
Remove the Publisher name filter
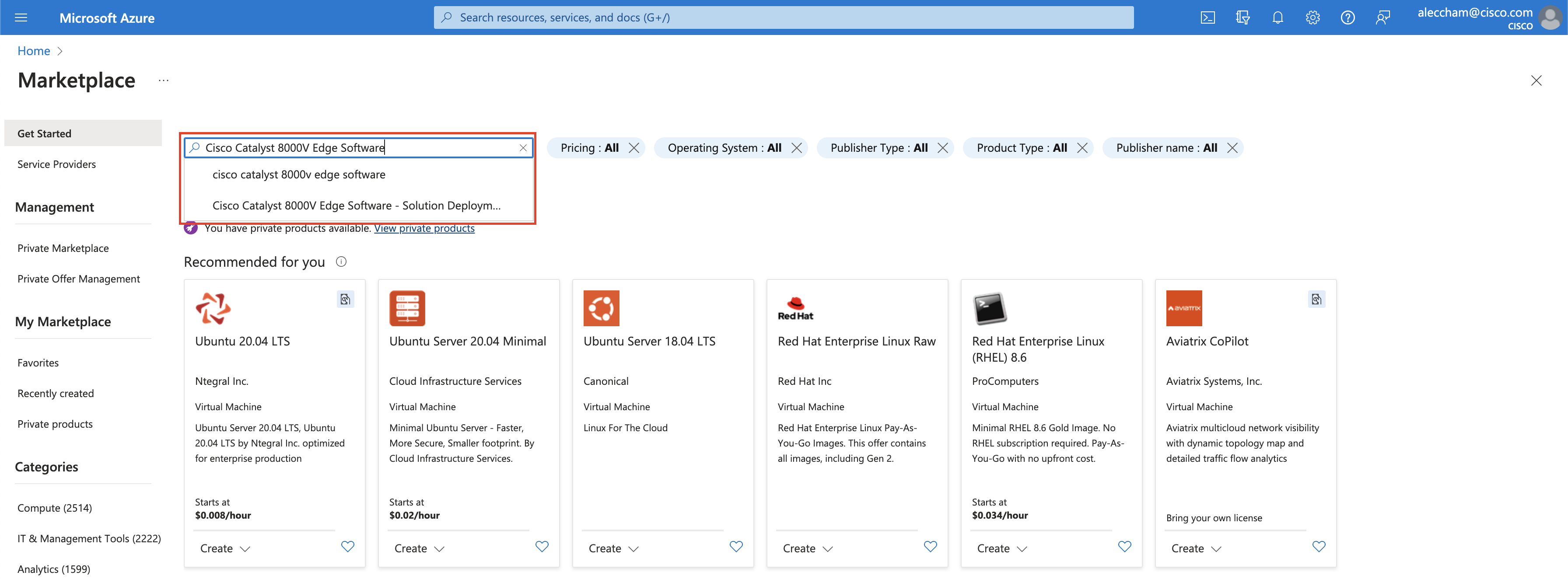[x=1232, y=148]
